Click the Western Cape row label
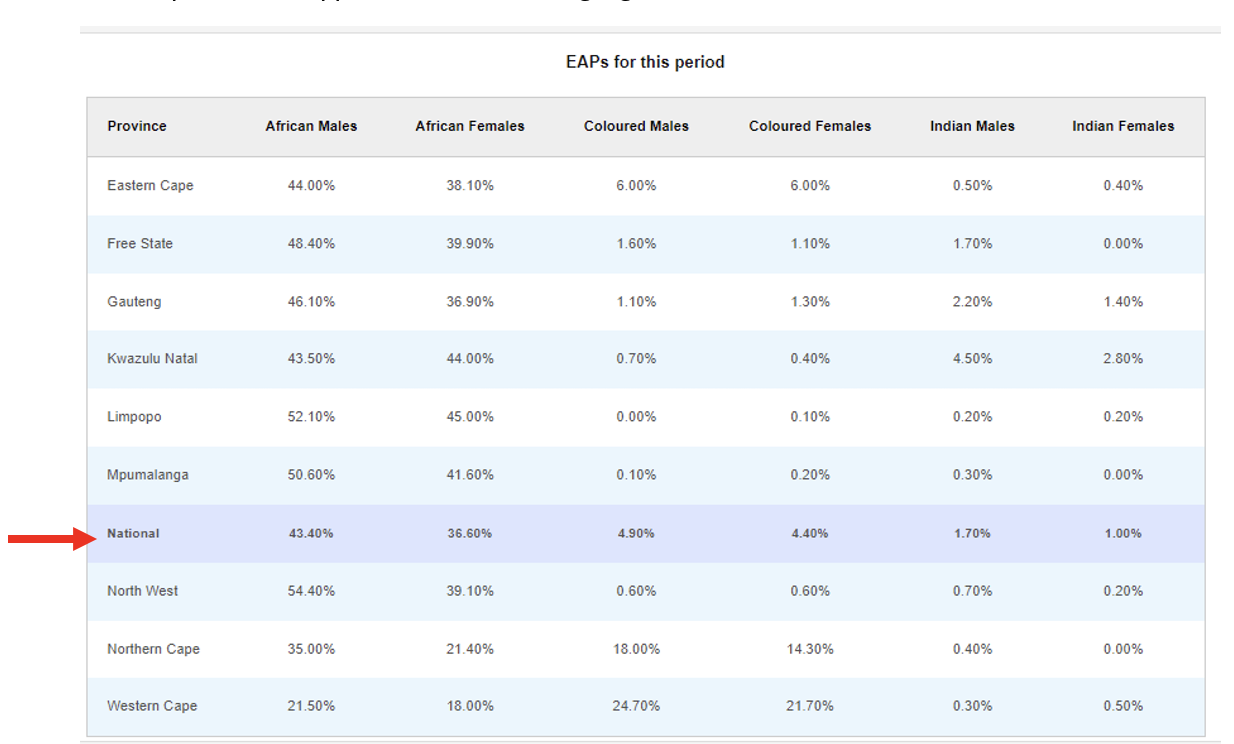Image resolution: width=1234 pixels, height=744 pixels. 152,705
